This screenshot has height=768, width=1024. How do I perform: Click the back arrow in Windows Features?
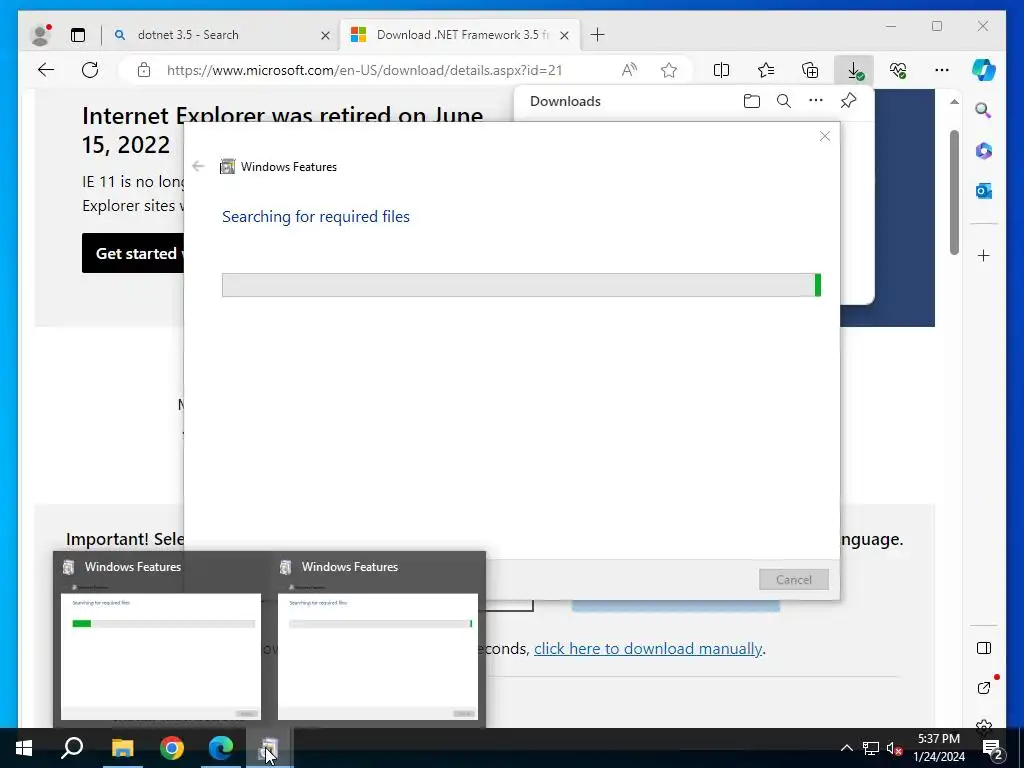(198, 166)
